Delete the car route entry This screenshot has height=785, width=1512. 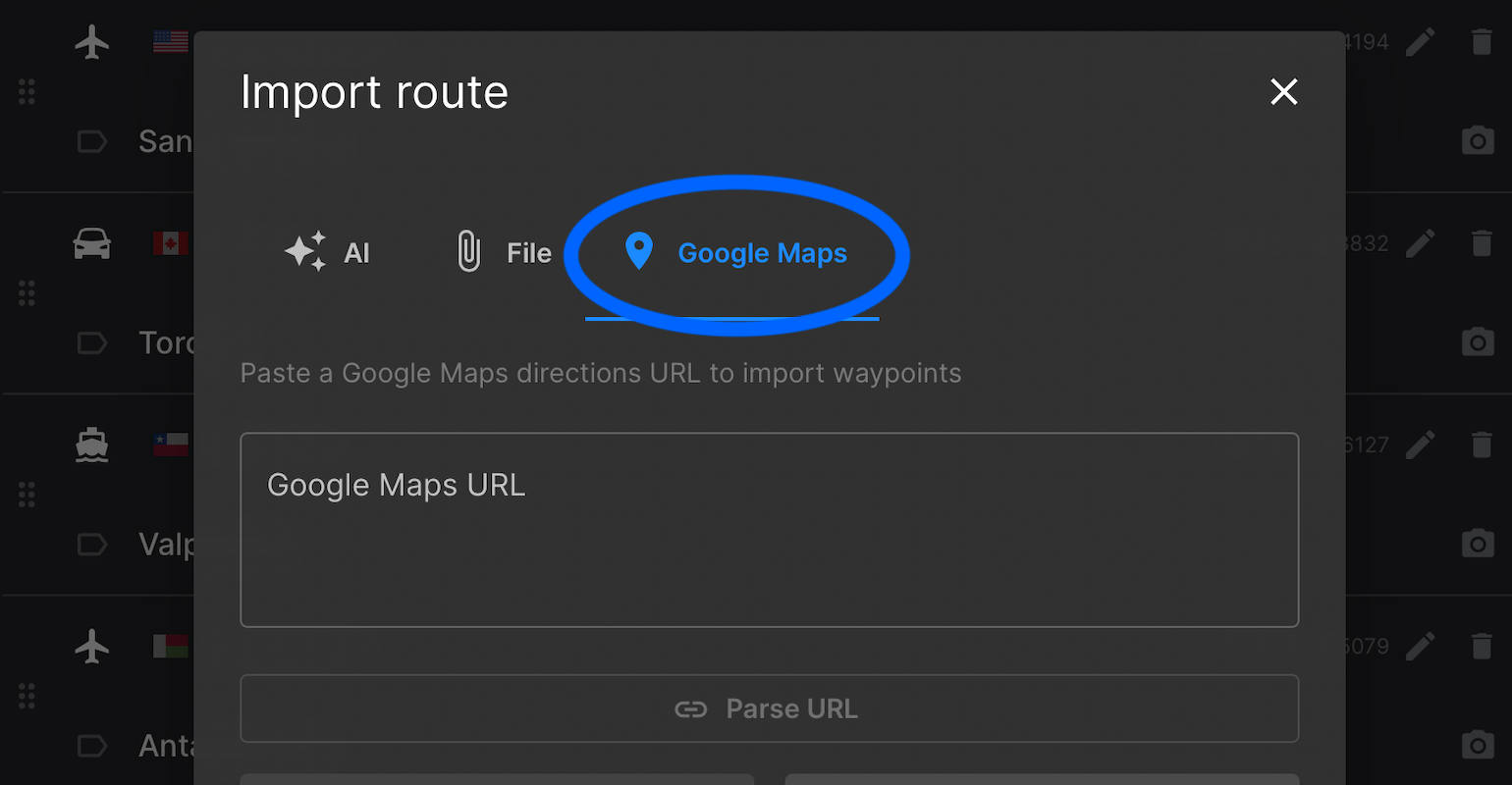point(1481,243)
